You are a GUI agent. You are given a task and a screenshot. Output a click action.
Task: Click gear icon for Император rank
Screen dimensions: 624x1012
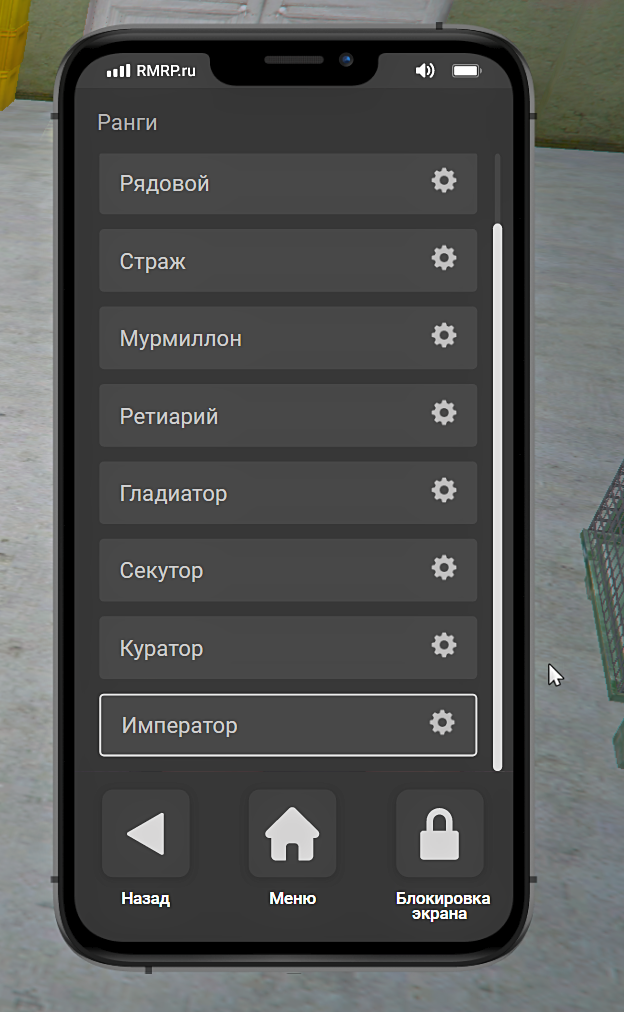(x=442, y=723)
